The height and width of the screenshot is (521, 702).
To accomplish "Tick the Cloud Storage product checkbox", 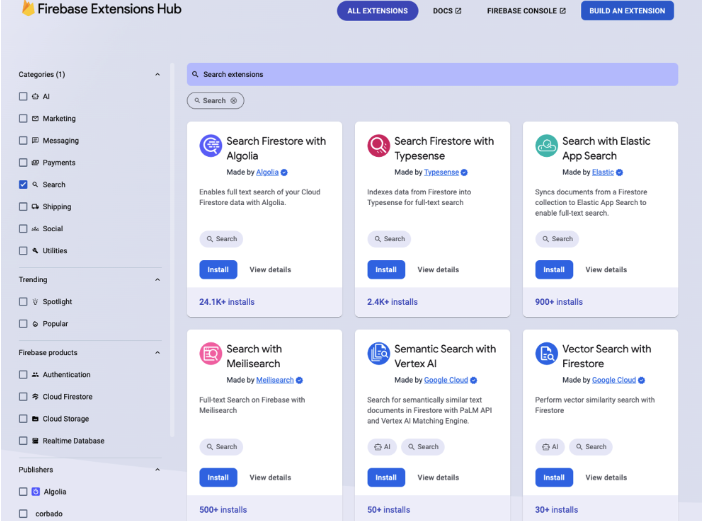I will 23,419.
